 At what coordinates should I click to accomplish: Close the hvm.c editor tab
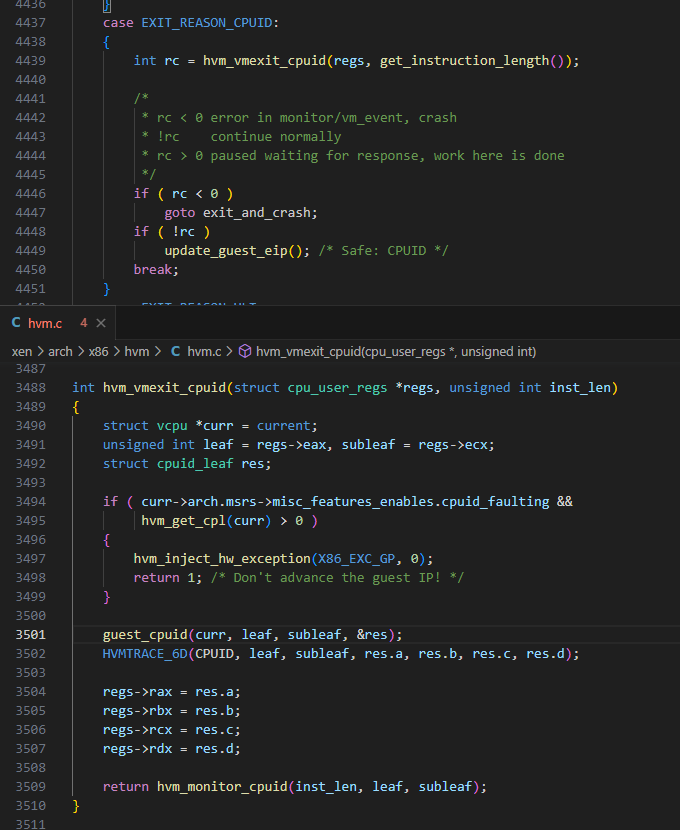[x=100, y=323]
